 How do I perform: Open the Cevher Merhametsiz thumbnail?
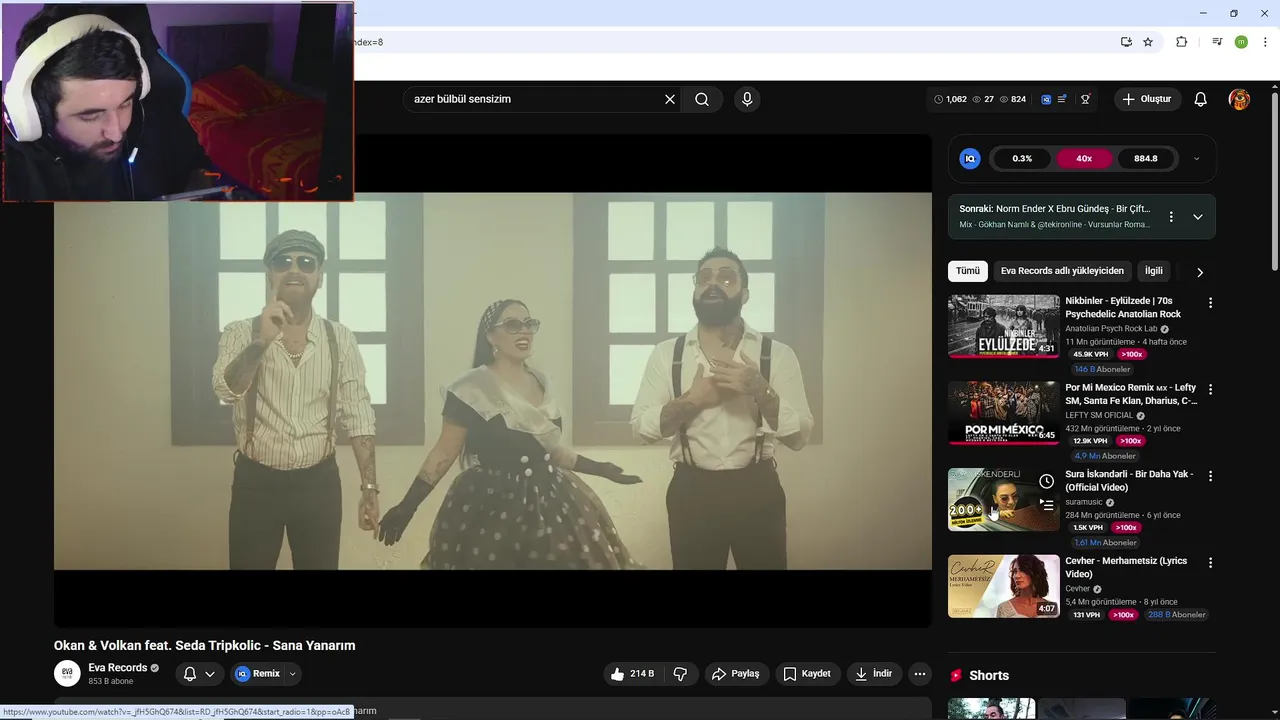[x=1004, y=586]
